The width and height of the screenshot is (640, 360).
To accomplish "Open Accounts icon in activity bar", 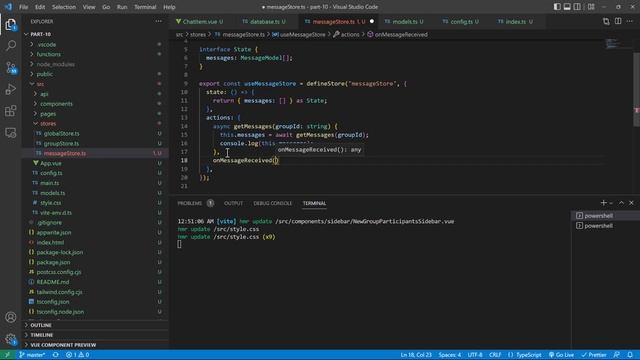I will (11, 317).
